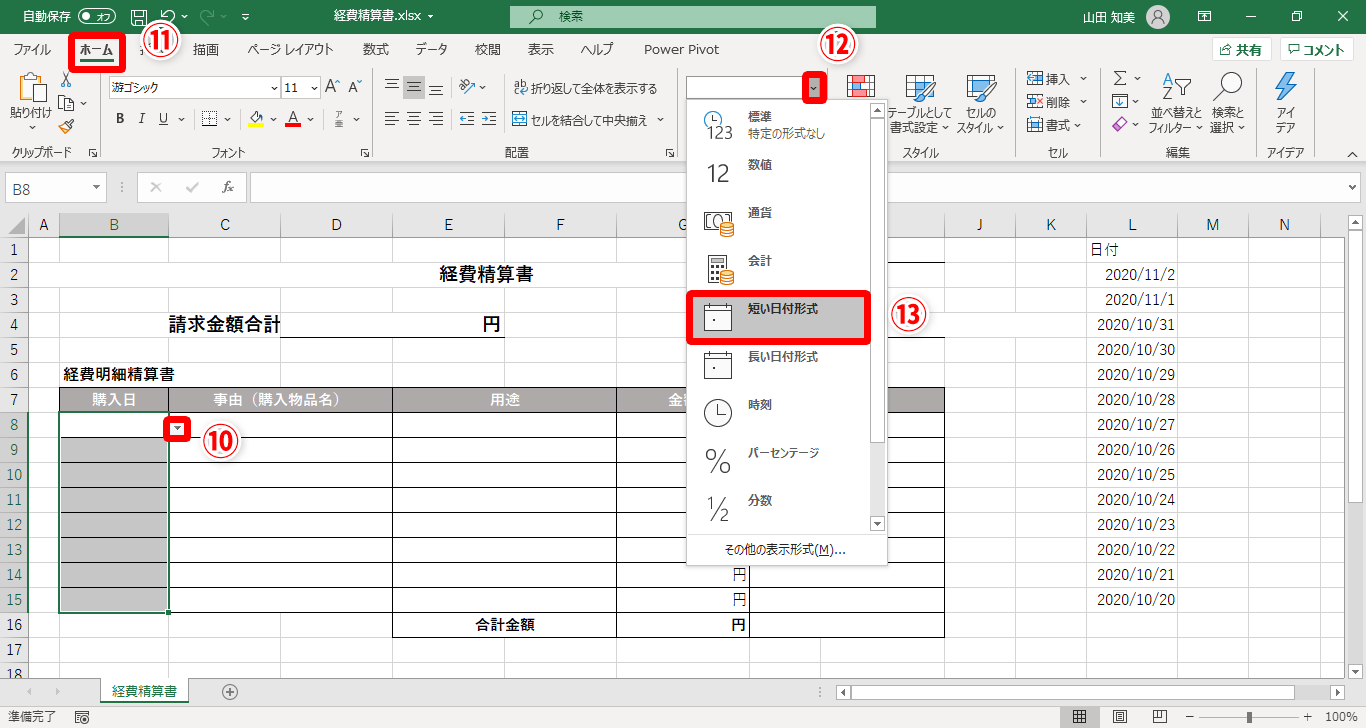Viewport: 1366px width, 728px height.
Task: Open the dropdown arrow beside cell B8
Action: coord(178,428)
